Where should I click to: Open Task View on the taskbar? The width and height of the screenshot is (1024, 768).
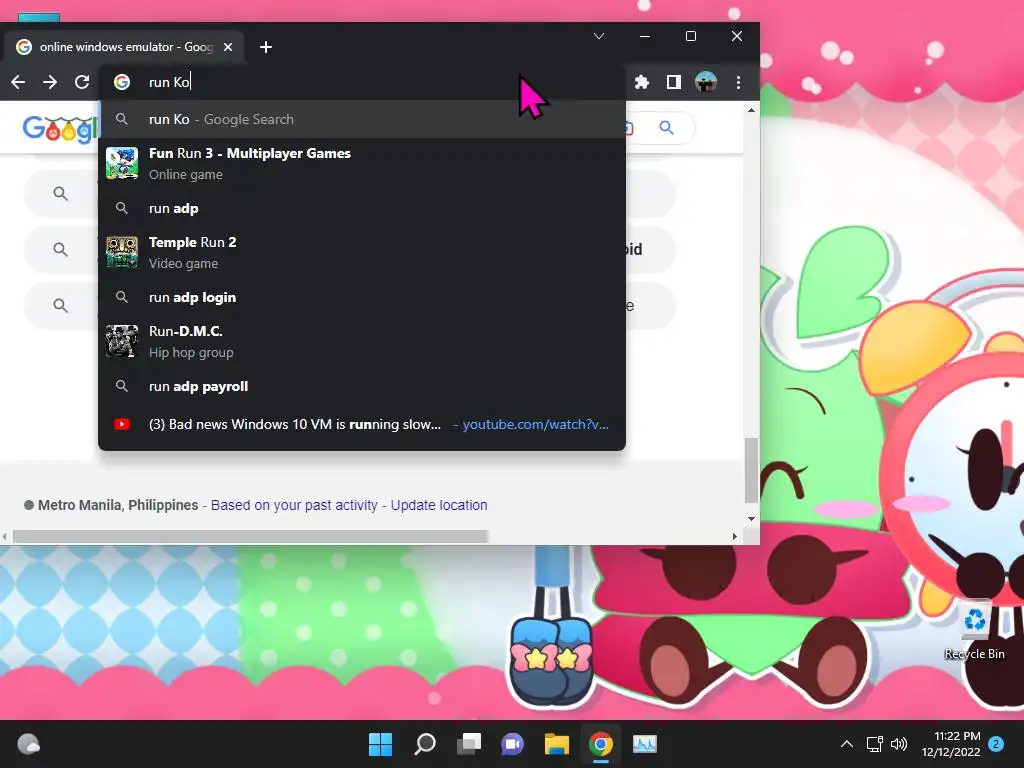469,744
